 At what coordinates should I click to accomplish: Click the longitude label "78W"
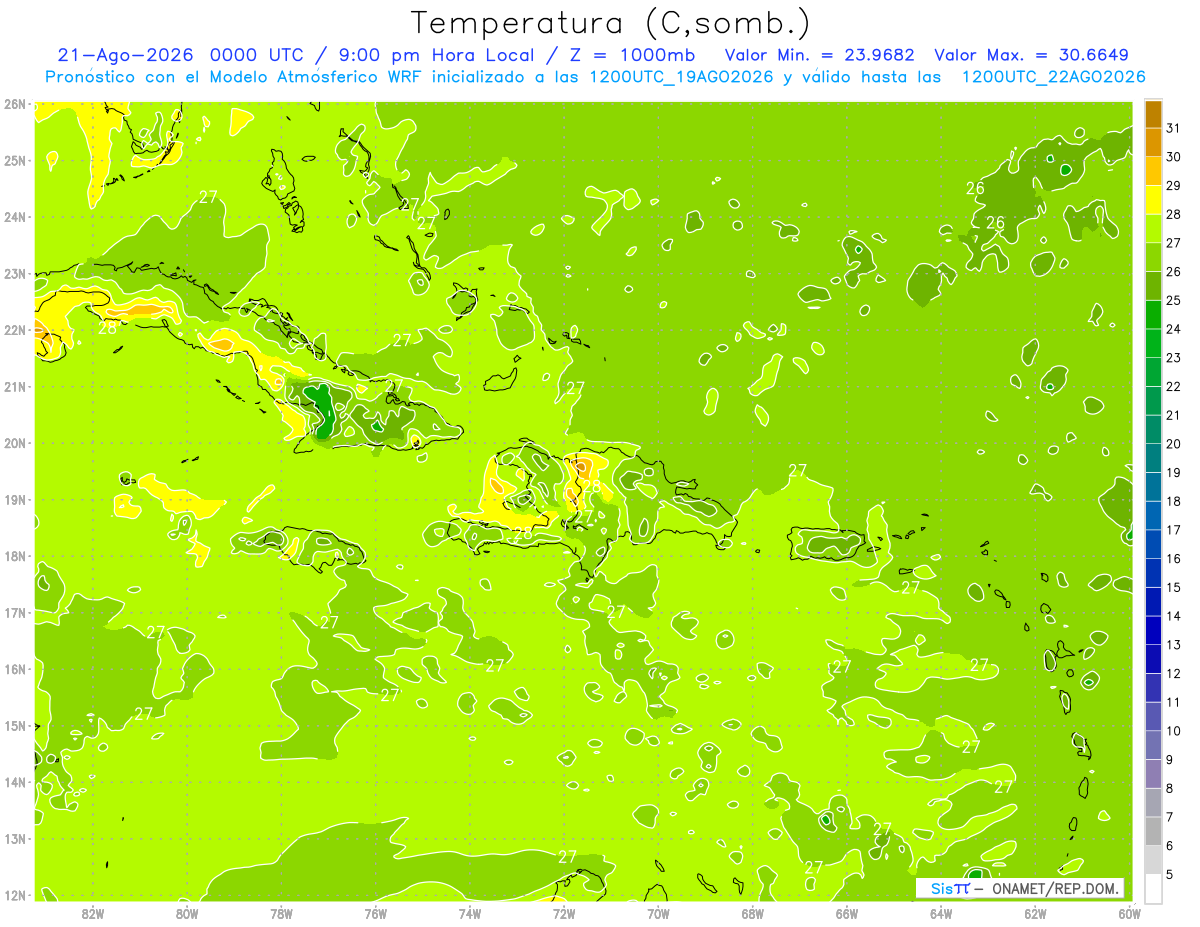click(x=281, y=913)
